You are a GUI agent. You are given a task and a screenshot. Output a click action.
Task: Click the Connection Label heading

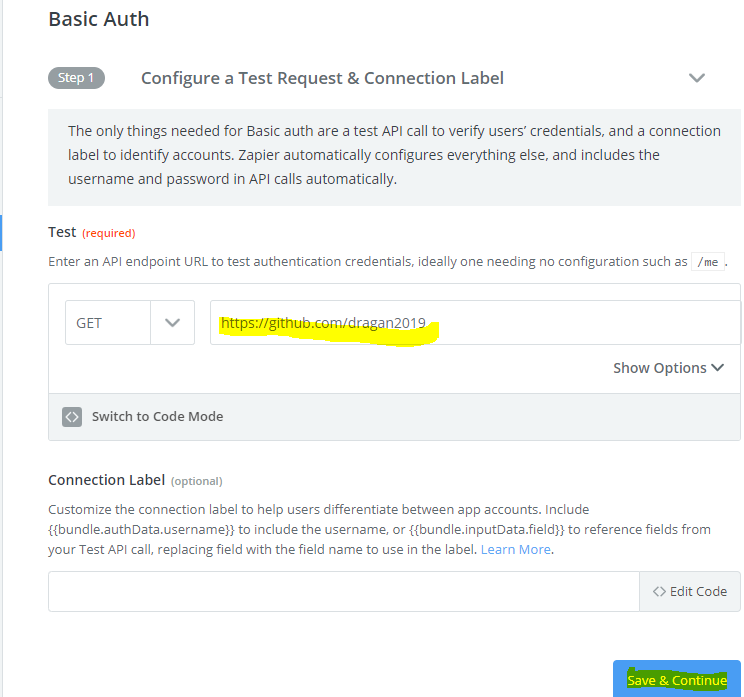107,480
